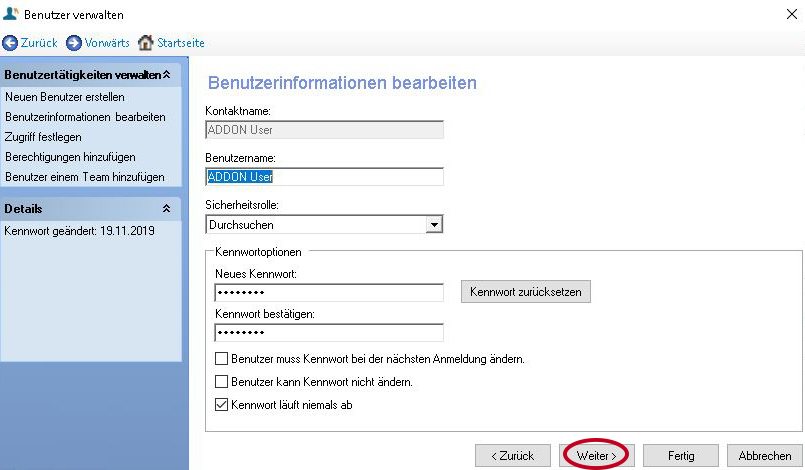Image resolution: width=805 pixels, height=470 pixels.
Task: Click the Kennwort geändert: 19.11.2019 text
Action: (80, 231)
